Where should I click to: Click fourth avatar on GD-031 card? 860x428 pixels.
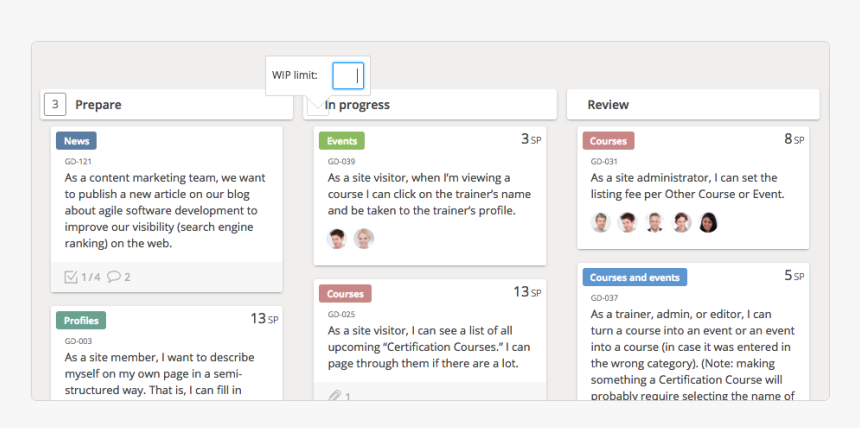click(681, 222)
